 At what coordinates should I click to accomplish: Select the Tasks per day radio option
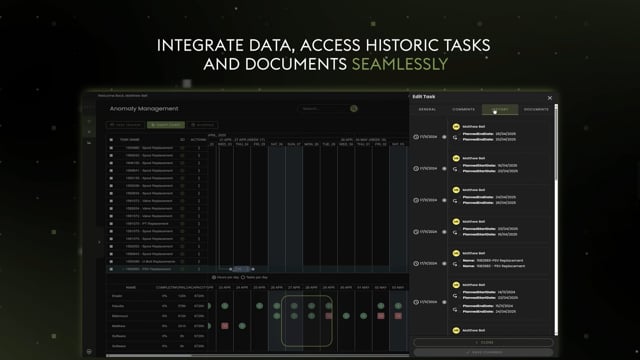[x=243, y=278]
